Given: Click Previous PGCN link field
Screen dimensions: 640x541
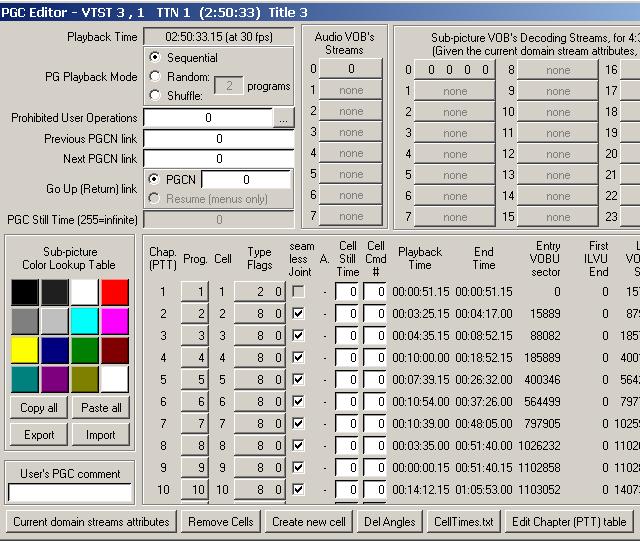Looking at the screenshot, I should (219, 139).
